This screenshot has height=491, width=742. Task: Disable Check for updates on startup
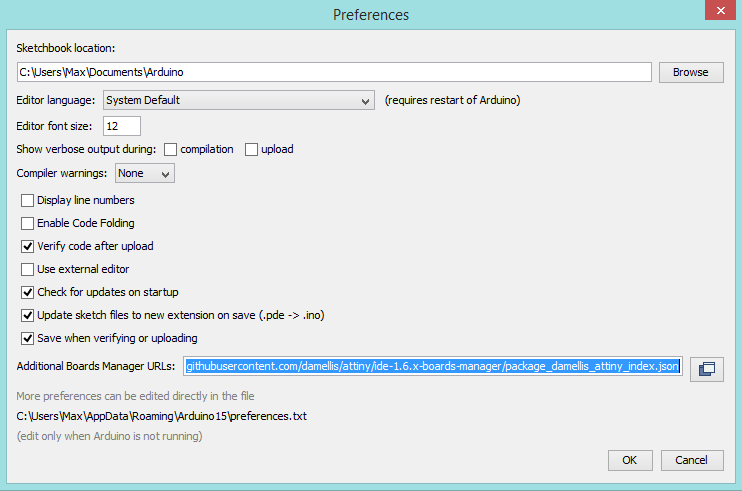coord(28,292)
